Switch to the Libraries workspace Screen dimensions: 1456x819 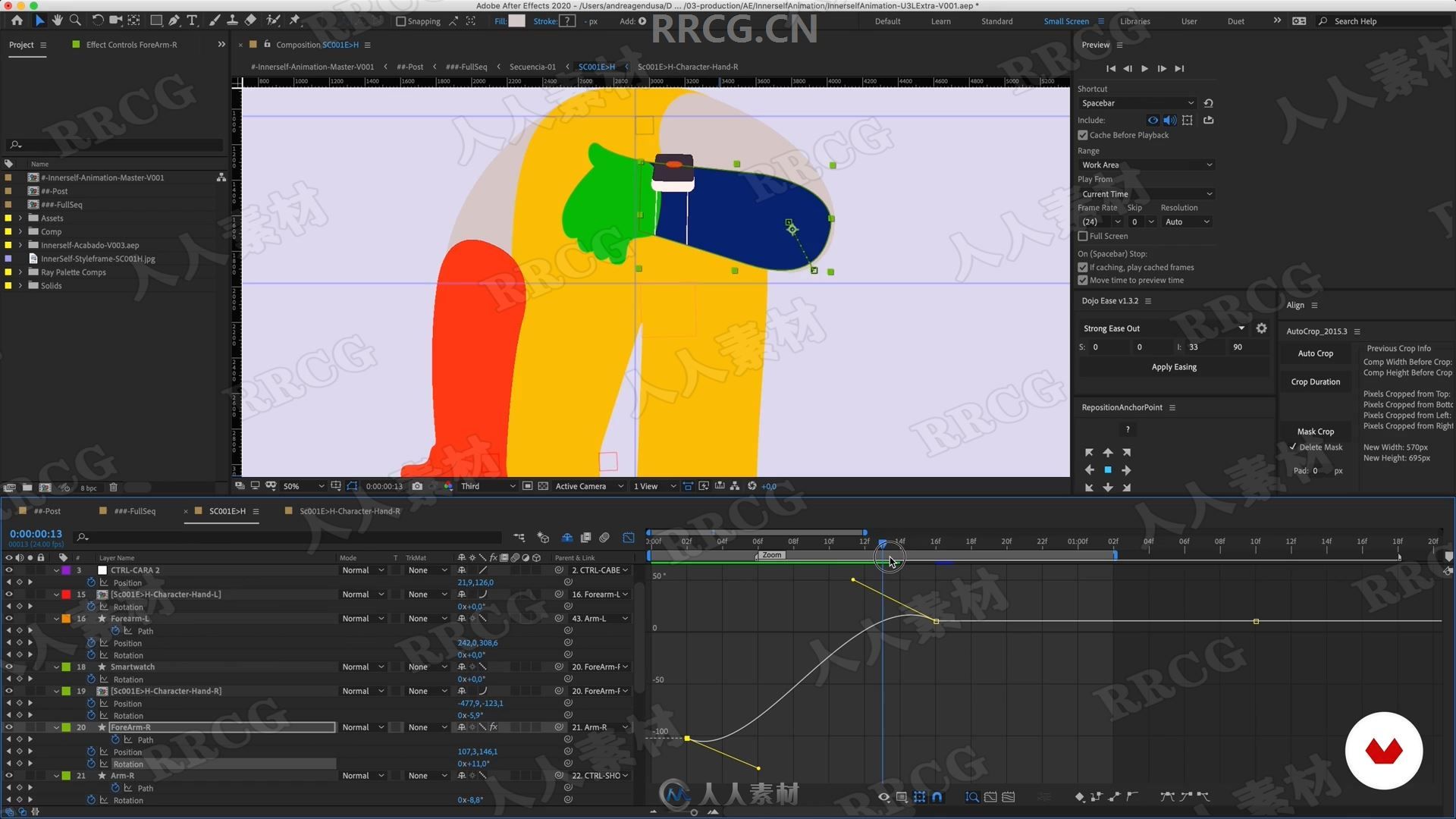(x=1134, y=21)
